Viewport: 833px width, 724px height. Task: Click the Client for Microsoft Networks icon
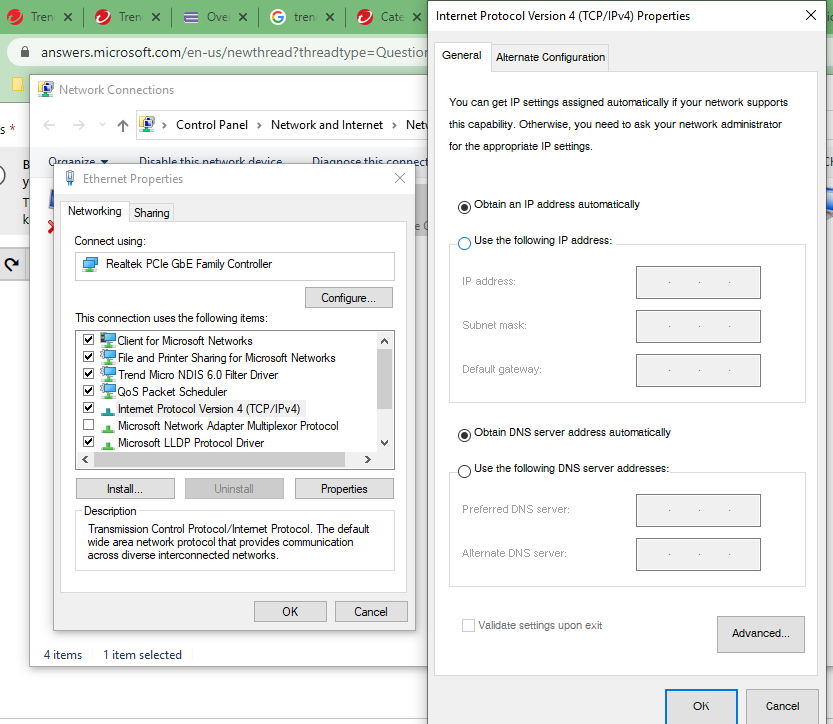(x=108, y=340)
